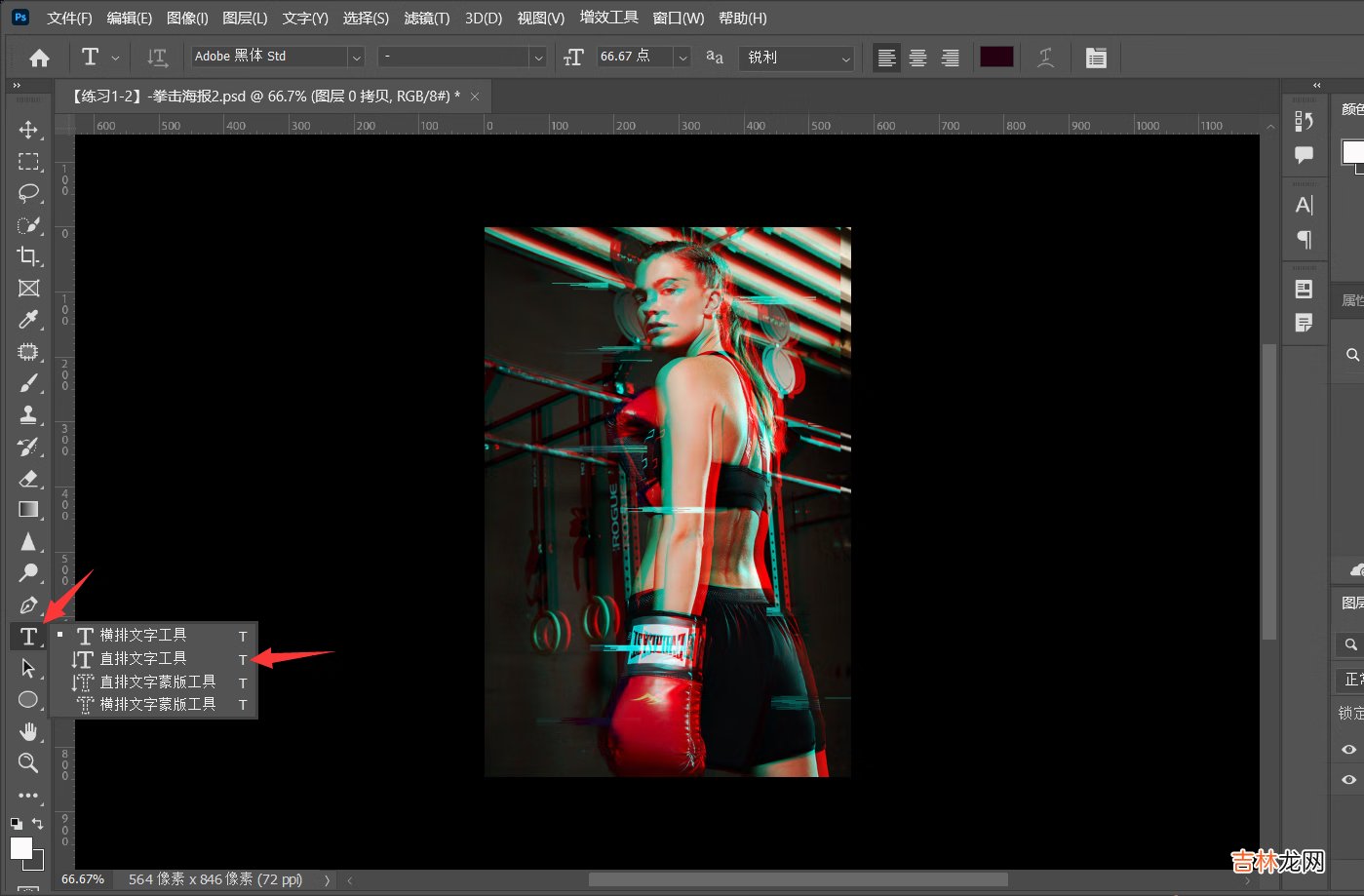Viewport: 1364px width, 896px height.
Task: Align text left
Action: pyautogui.click(x=886, y=58)
